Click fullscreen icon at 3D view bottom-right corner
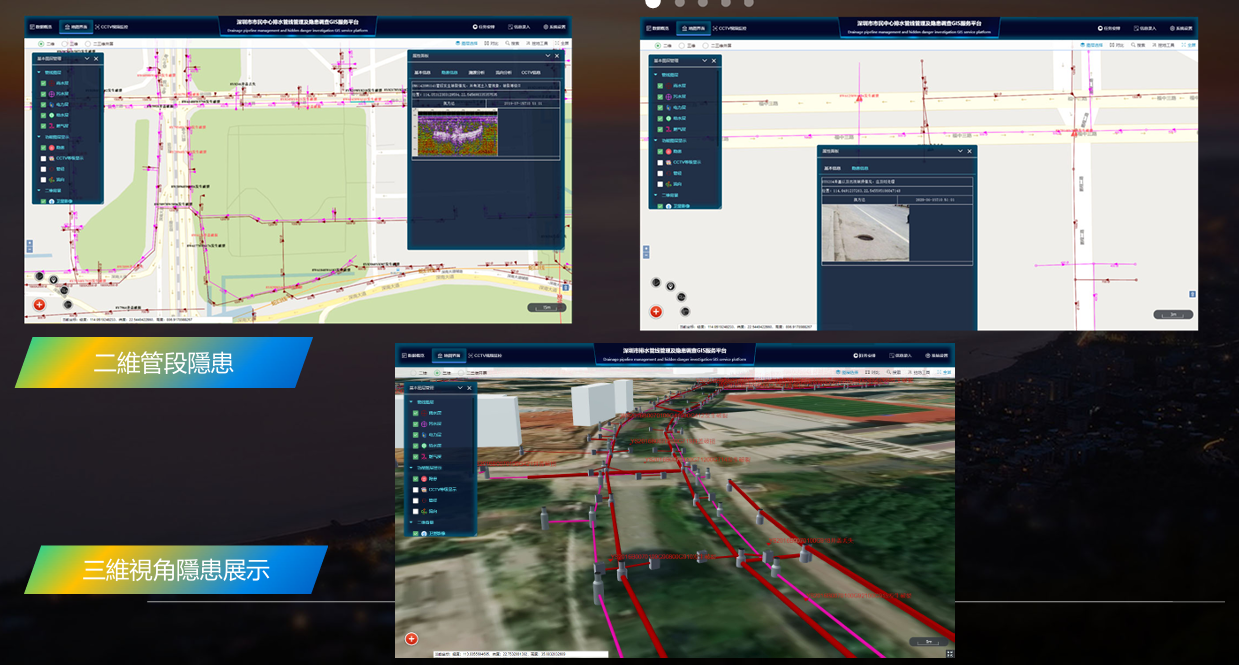Viewport: 1239px width, 665px height. [948, 653]
